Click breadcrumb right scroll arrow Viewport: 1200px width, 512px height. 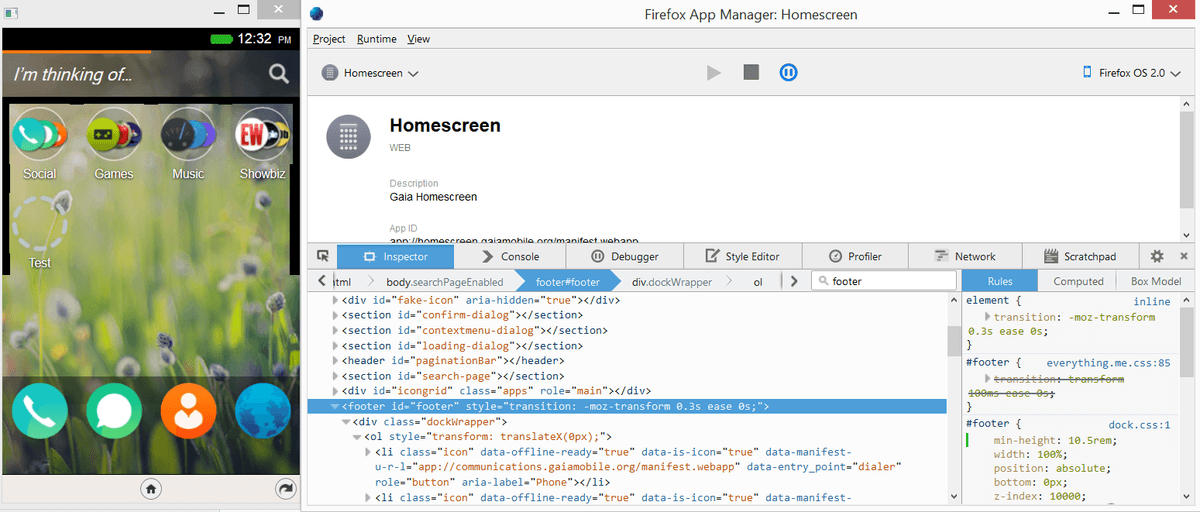tap(794, 282)
